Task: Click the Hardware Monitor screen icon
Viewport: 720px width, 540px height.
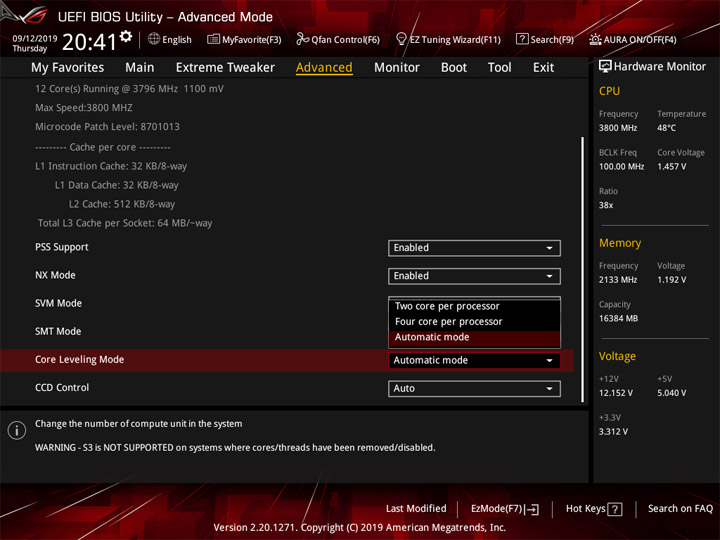Action: tap(605, 67)
